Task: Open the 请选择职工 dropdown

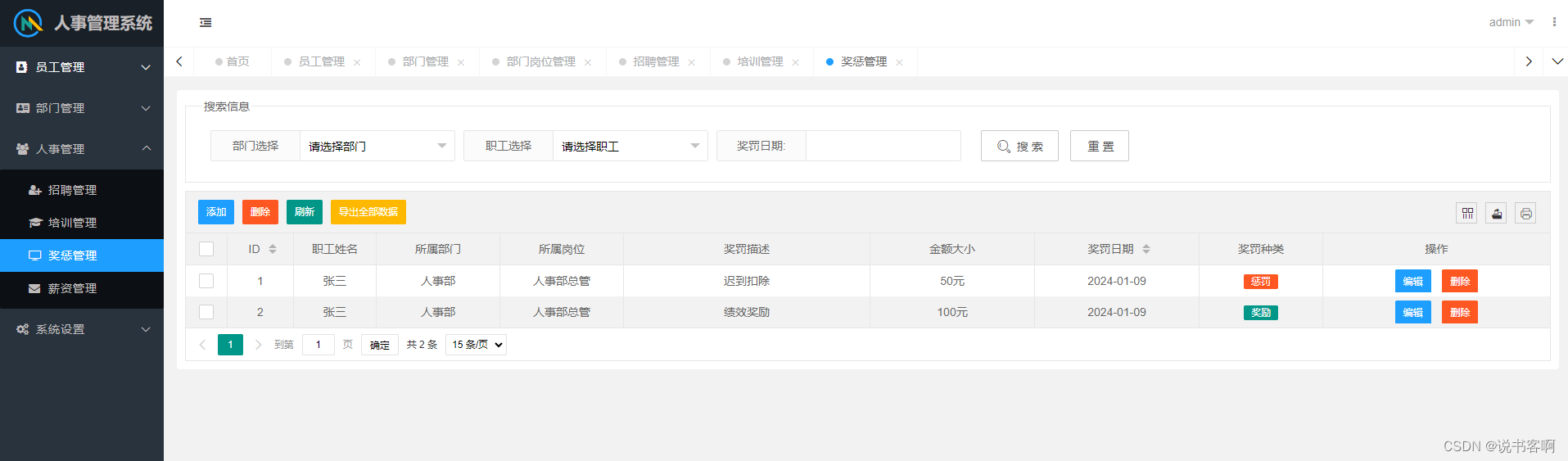Action: 630,146
